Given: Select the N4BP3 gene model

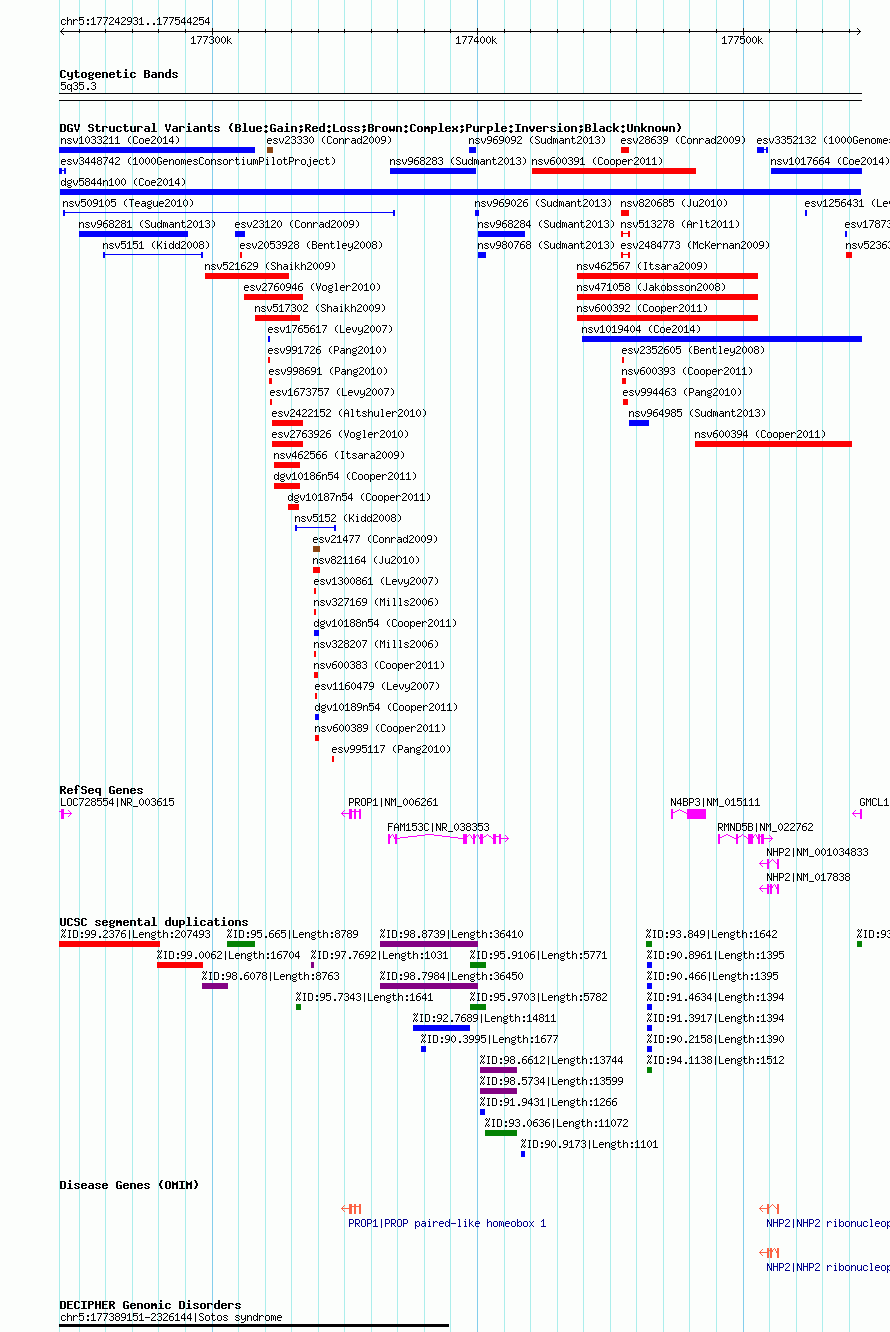Looking at the screenshot, I should click(688, 814).
